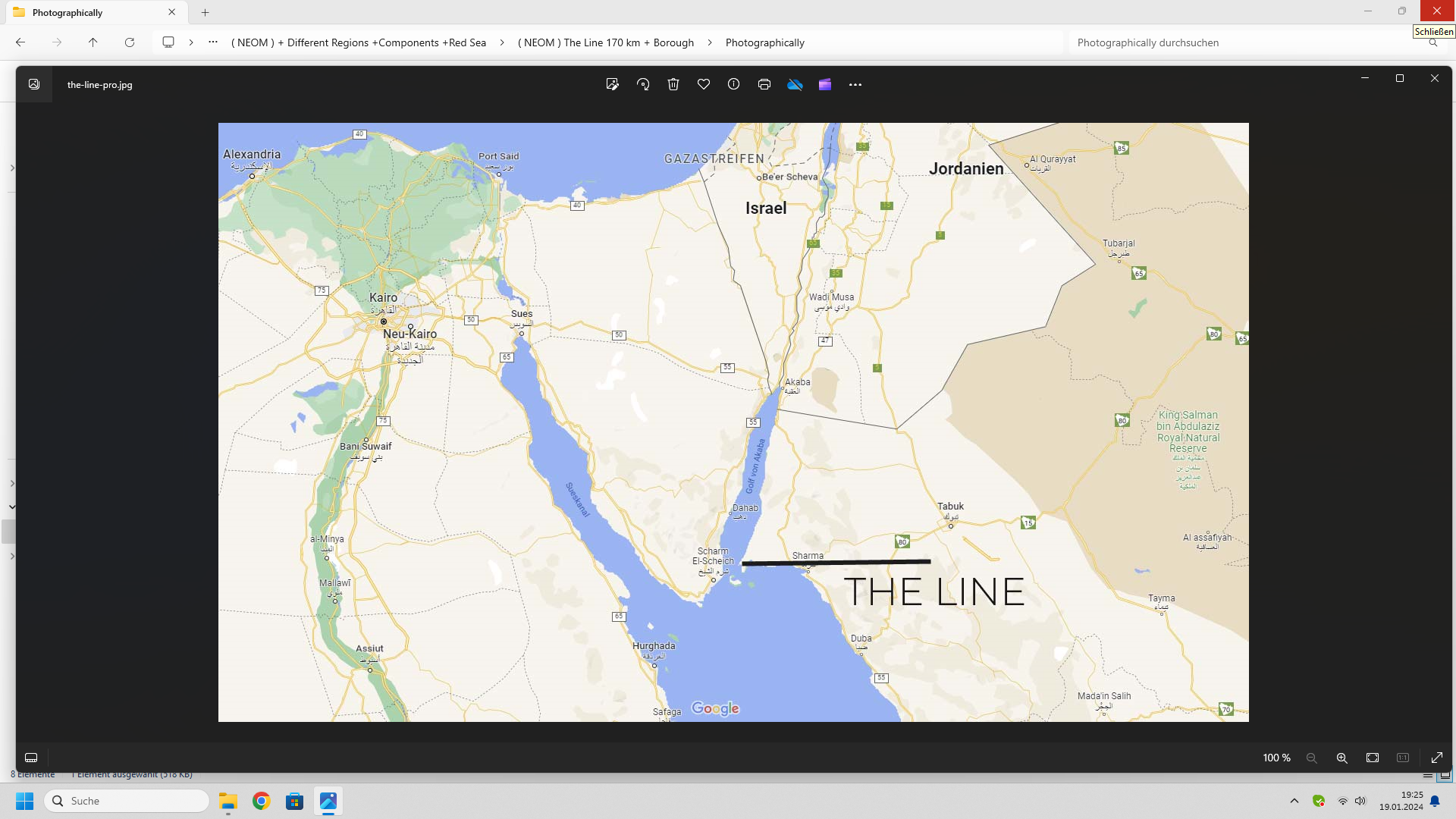
Task: Click the This PC monitor icon in address bar
Action: pos(168,42)
